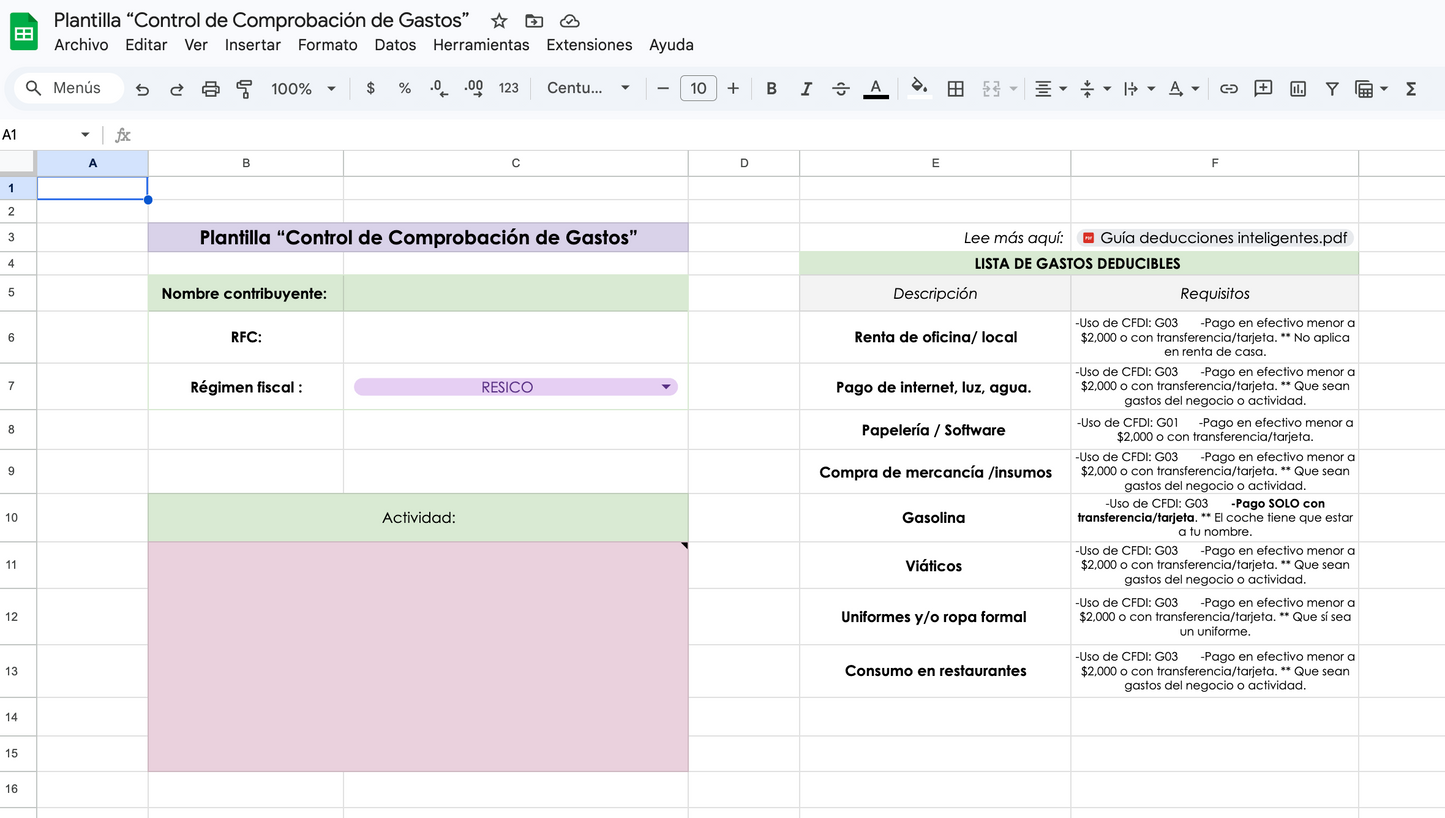Select the pink Actividad text area
This screenshot has width=1445, height=818.
point(418,657)
